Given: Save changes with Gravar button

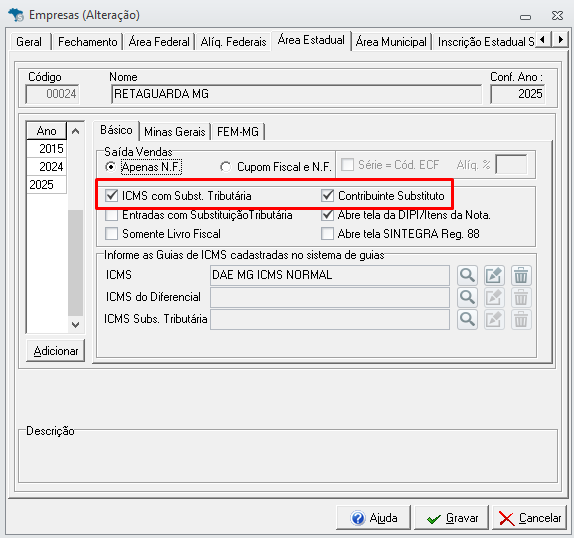Looking at the screenshot, I should click(452, 518).
